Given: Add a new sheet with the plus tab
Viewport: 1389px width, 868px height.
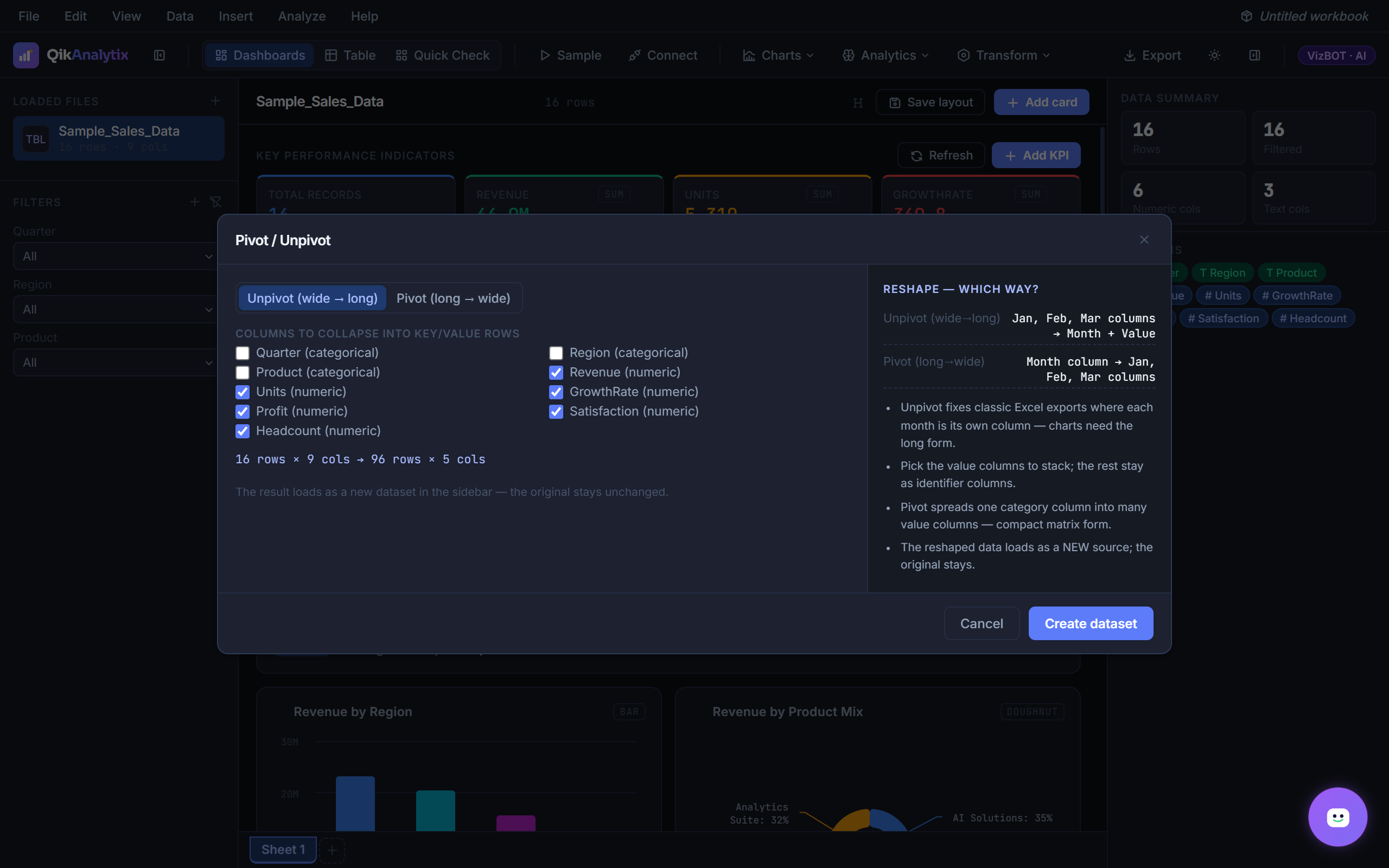Looking at the screenshot, I should [x=332, y=850].
